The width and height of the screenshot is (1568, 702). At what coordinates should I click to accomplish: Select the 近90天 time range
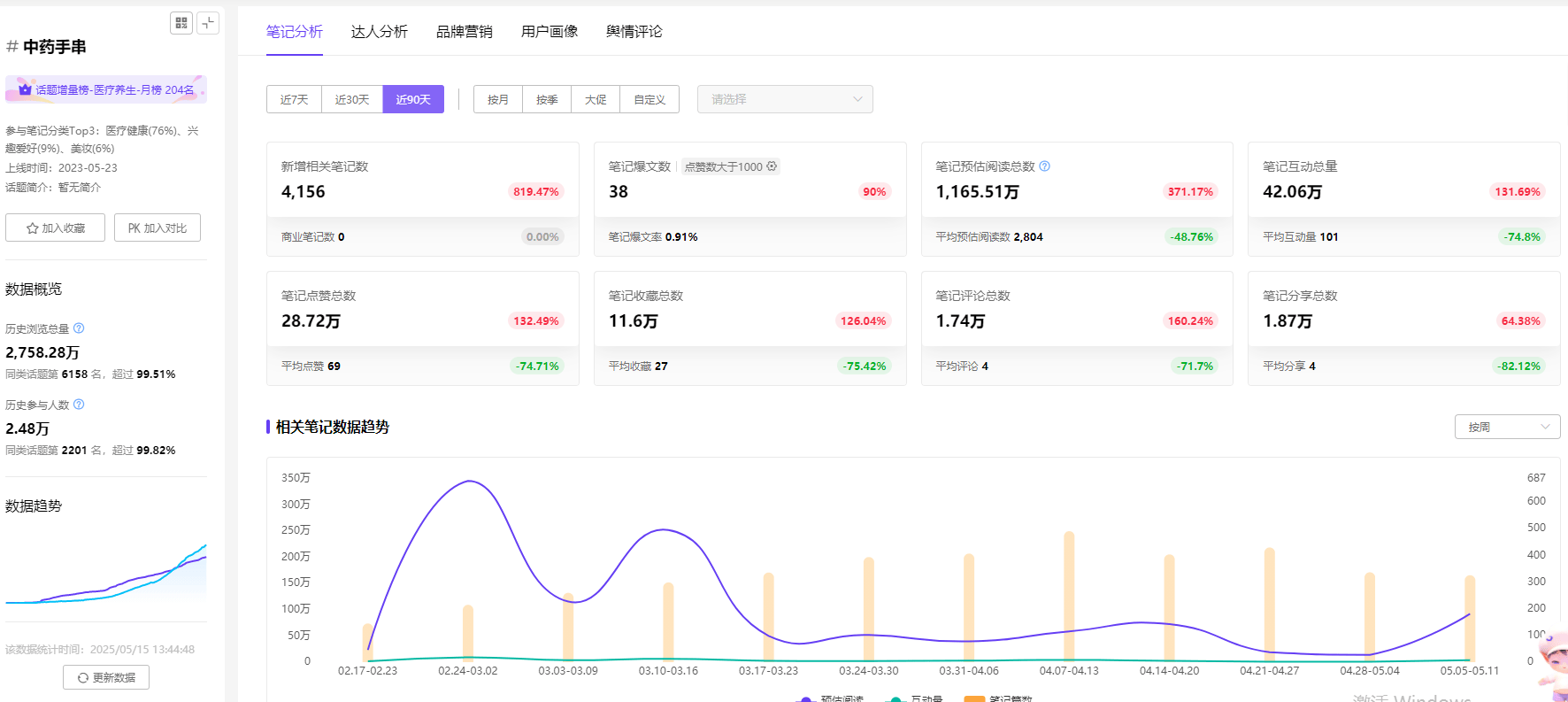coord(413,99)
